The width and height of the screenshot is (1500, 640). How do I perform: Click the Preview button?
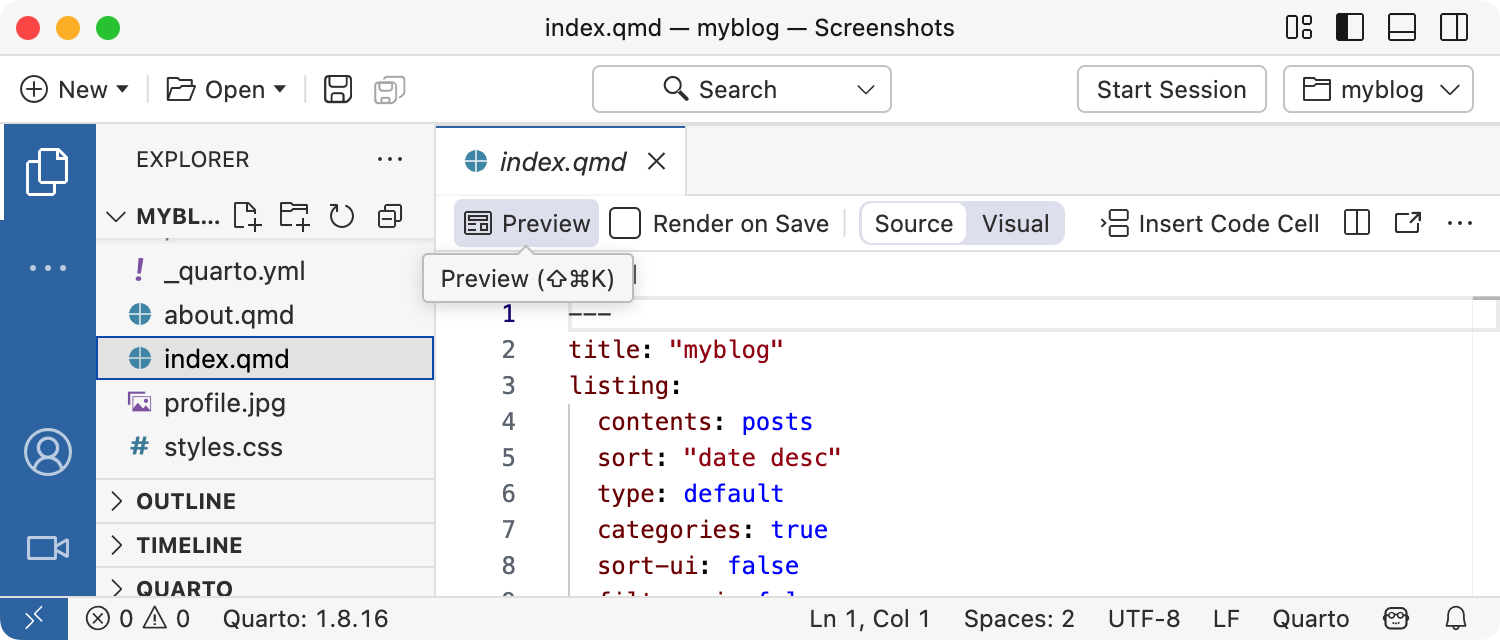(x=527, y=223)
